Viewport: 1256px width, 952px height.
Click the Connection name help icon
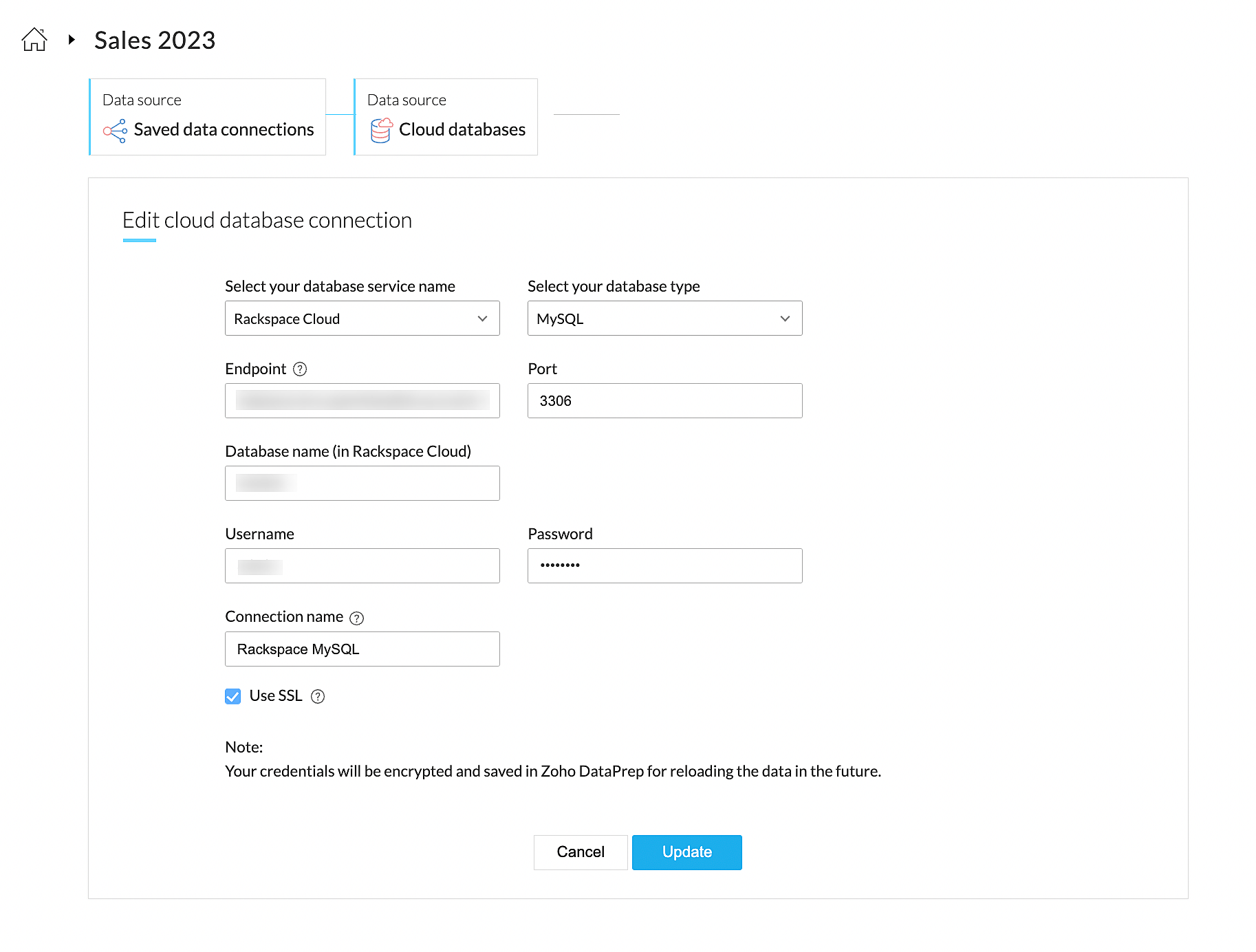(356, 618)
